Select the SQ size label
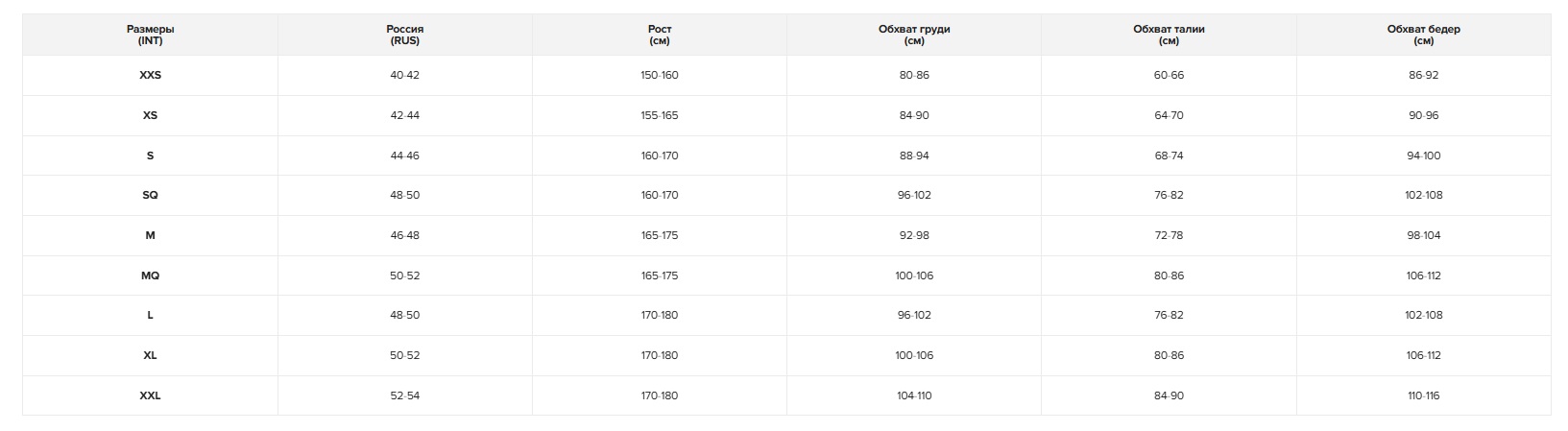Viewport: 1568px width, 431px height. tap(150, 195)
